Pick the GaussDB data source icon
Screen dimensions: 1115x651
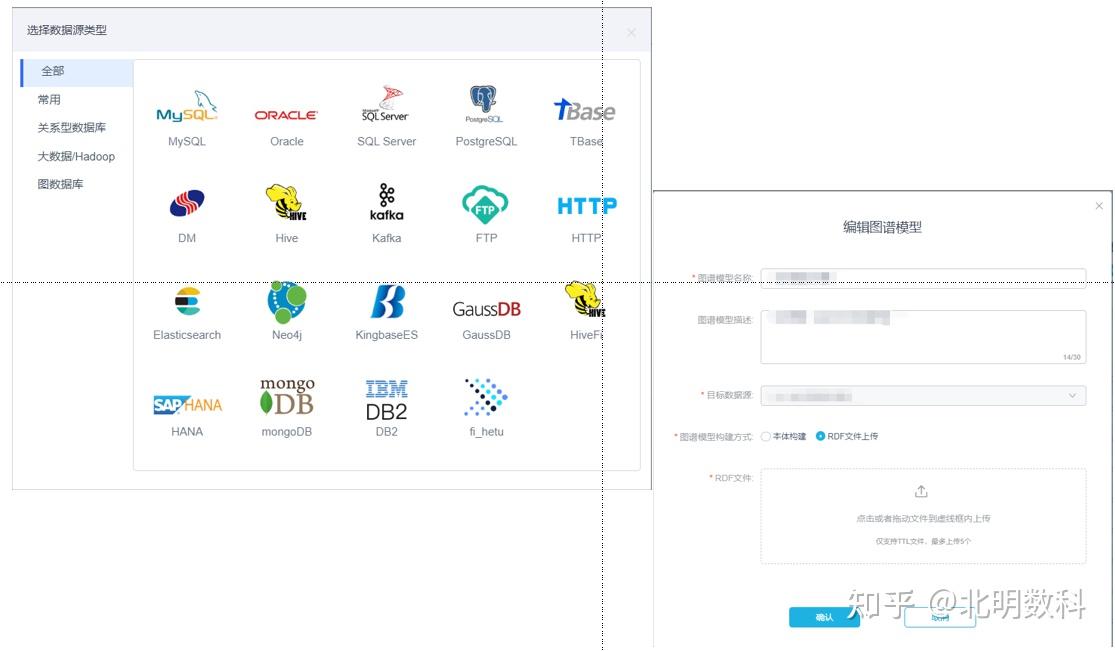coord(486,309)
